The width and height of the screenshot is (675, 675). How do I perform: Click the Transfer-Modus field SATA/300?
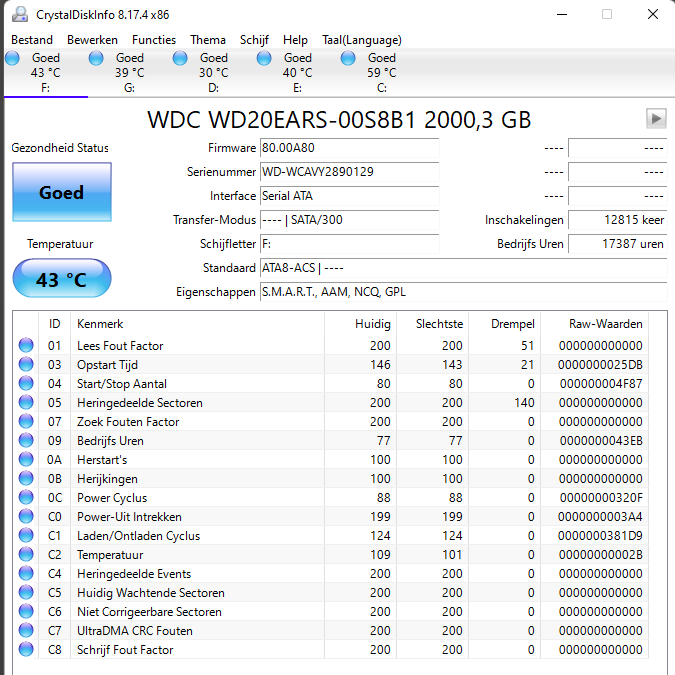350,220
